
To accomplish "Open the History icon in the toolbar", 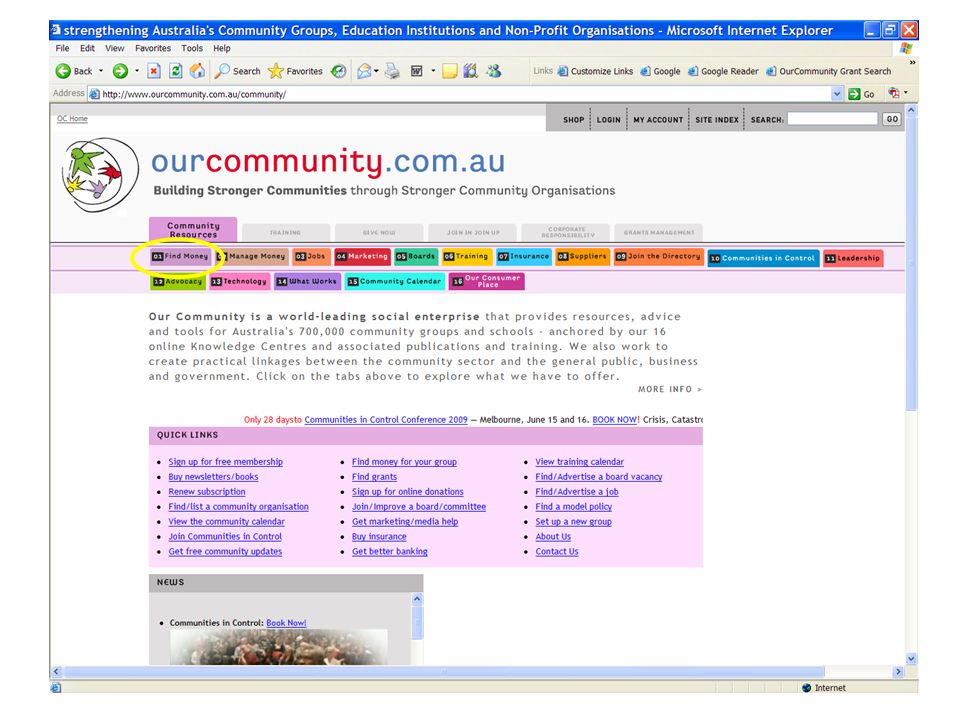I will [x=339, y=71].
